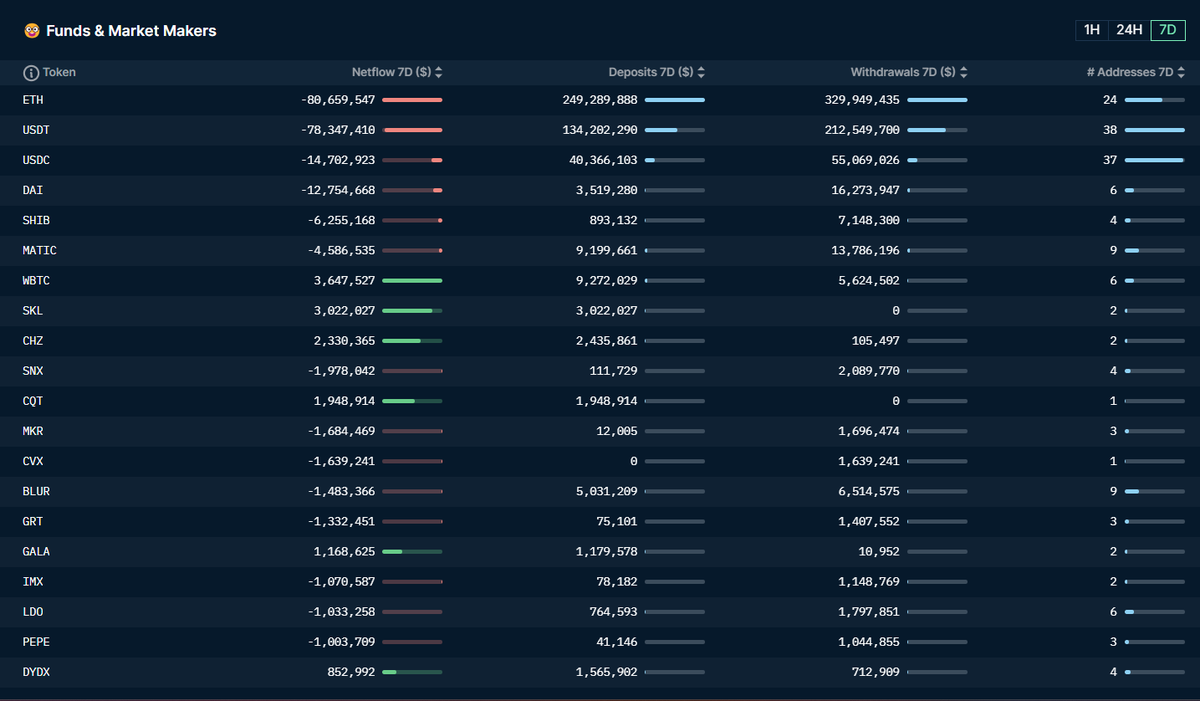Click DAI withdrawals value 16,273,947
1200x701 pixels.
pos(866,190)
